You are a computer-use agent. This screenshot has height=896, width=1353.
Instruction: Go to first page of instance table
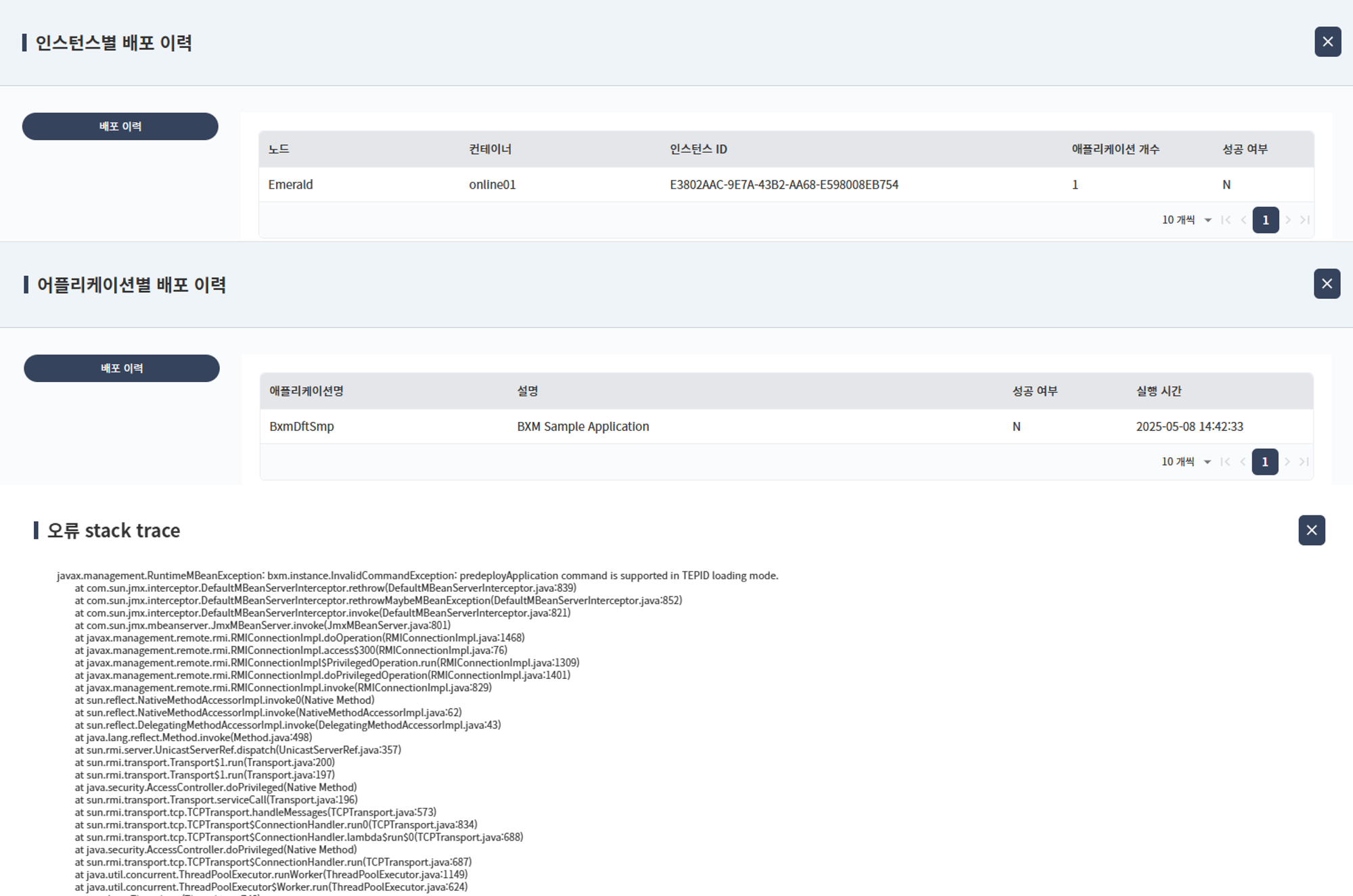(x=1226, y=220)
